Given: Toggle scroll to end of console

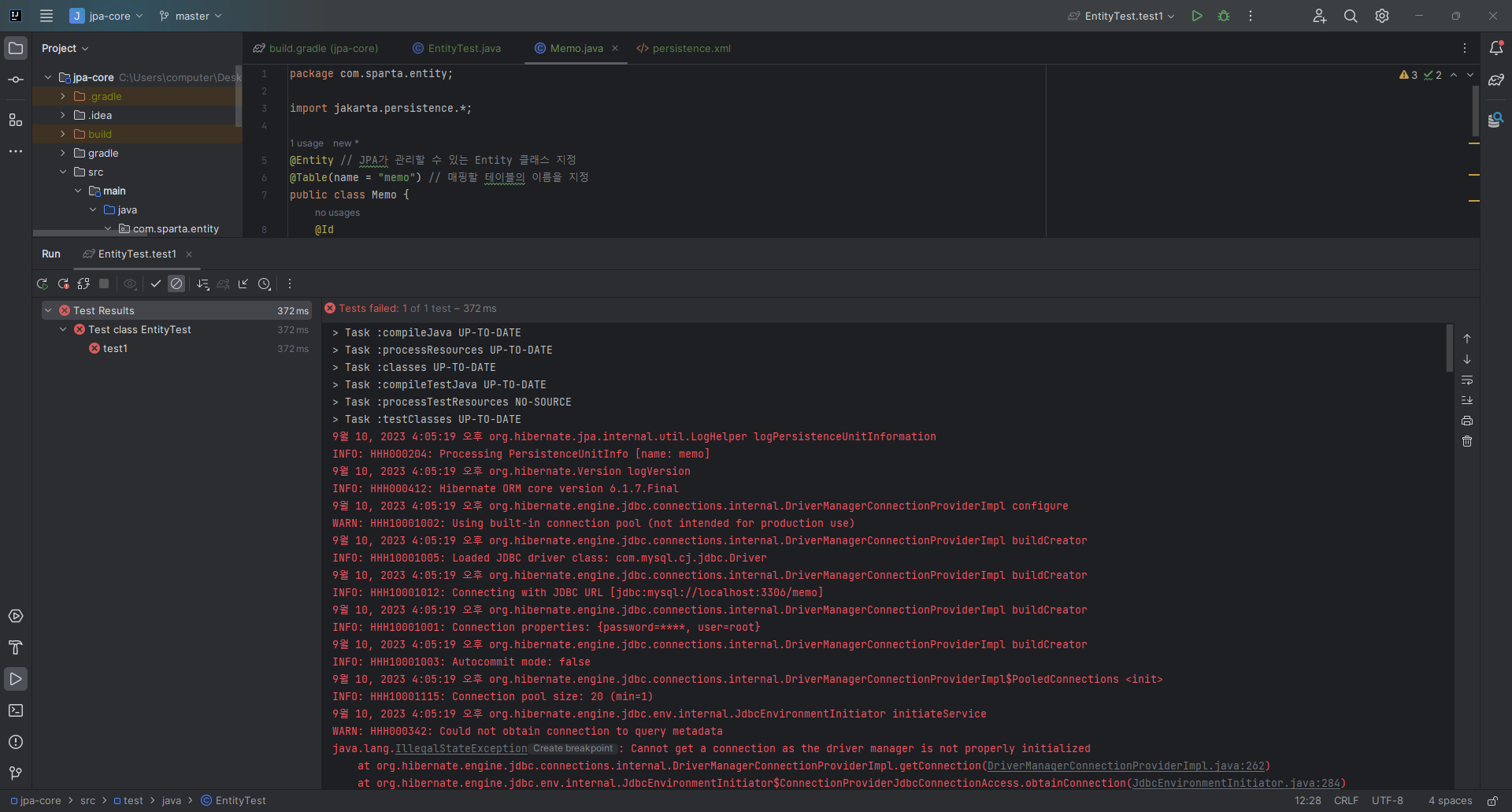Looking at the screenshot, I should point(1467,400).
